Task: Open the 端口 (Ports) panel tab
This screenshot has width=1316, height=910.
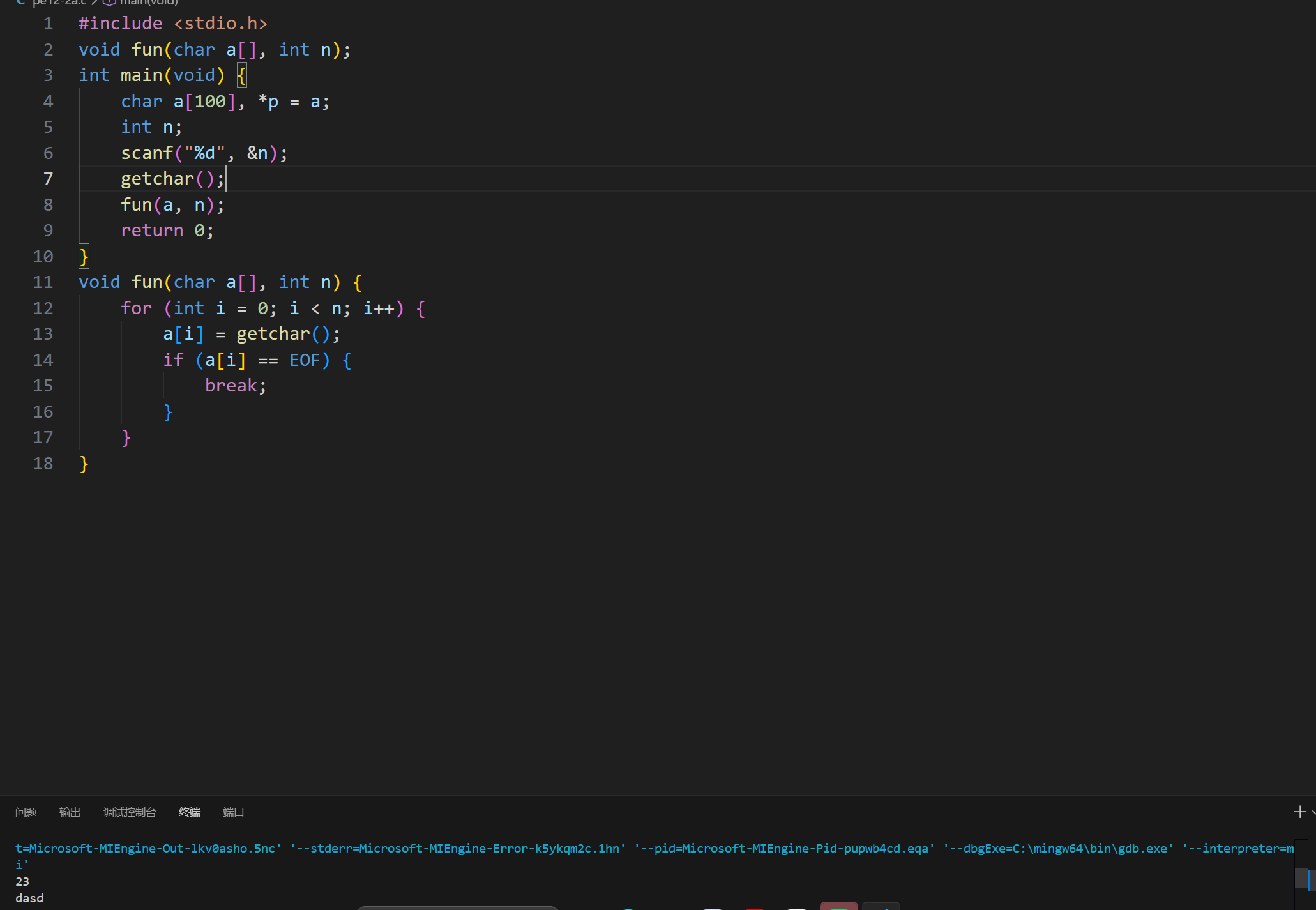Action: (234, 812)
